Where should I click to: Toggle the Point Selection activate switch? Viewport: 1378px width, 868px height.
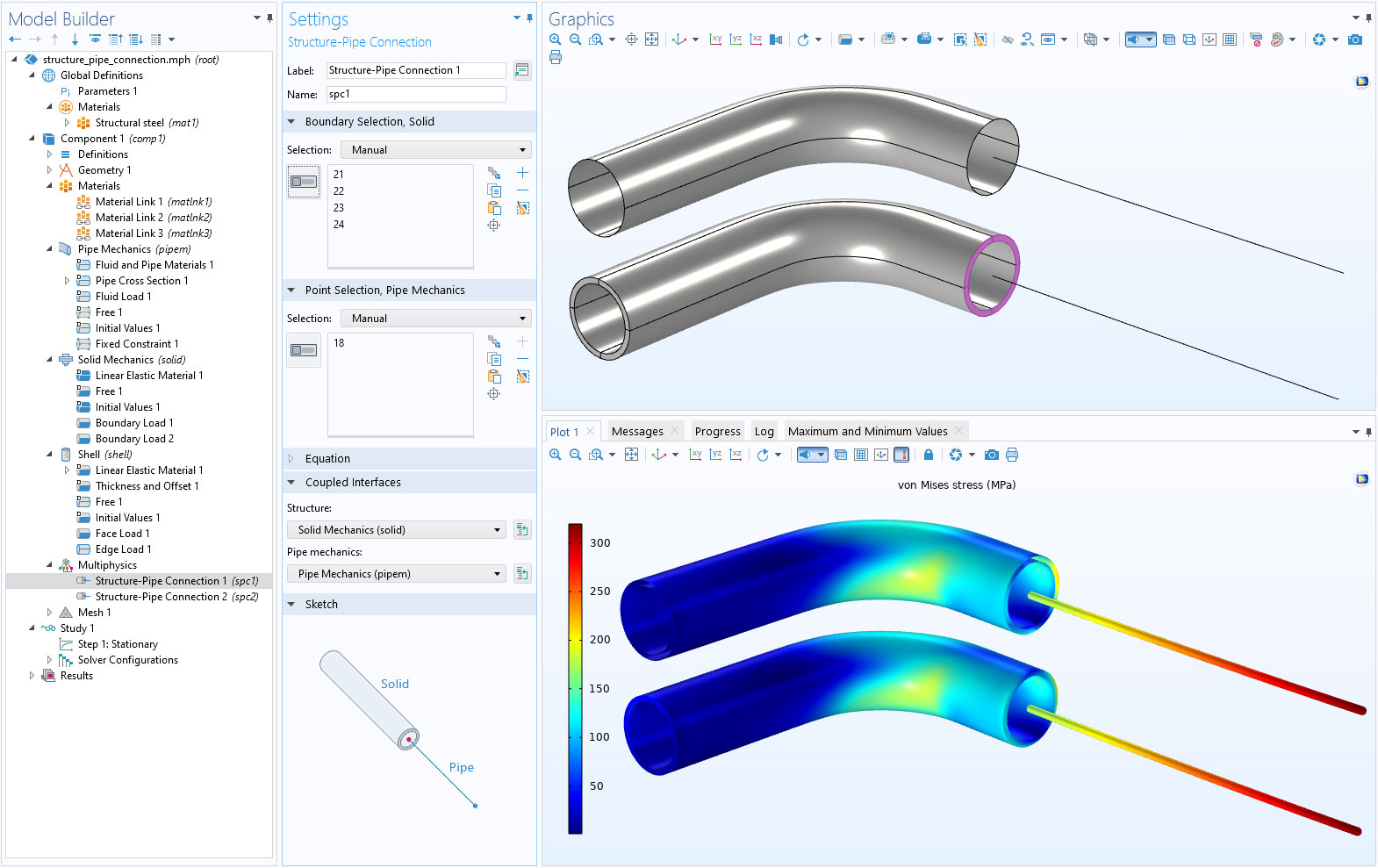[304, 350]
